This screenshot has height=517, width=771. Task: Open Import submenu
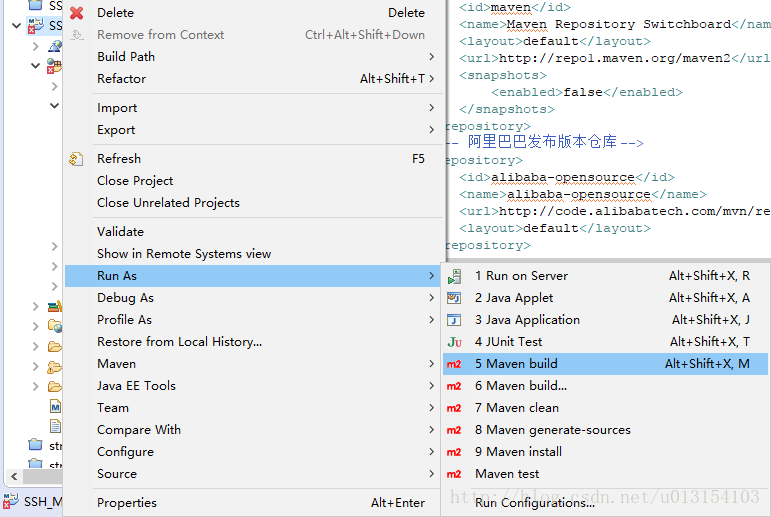tap(254, 108)
